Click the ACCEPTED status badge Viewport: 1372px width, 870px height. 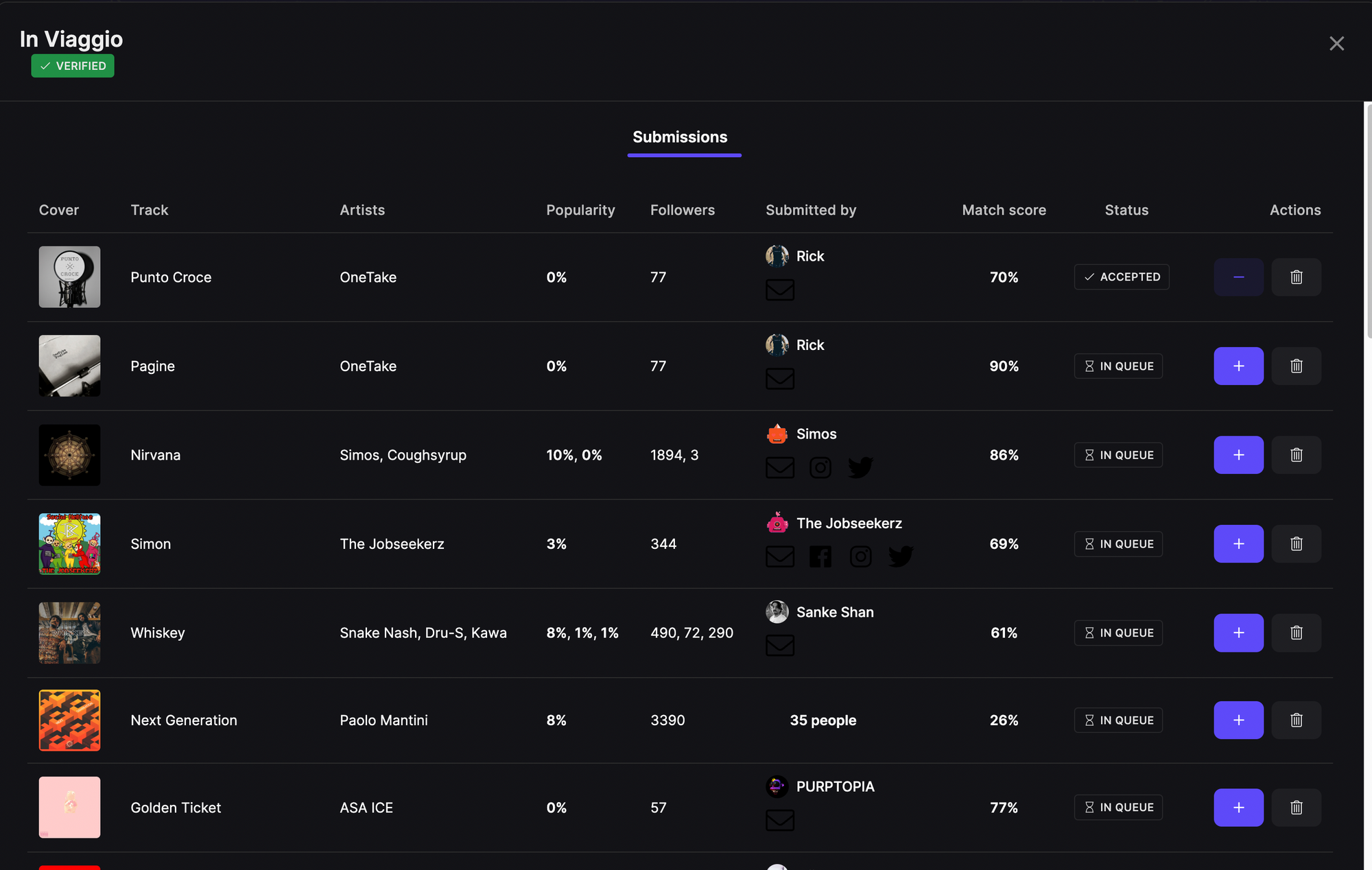pos(1122,277)
